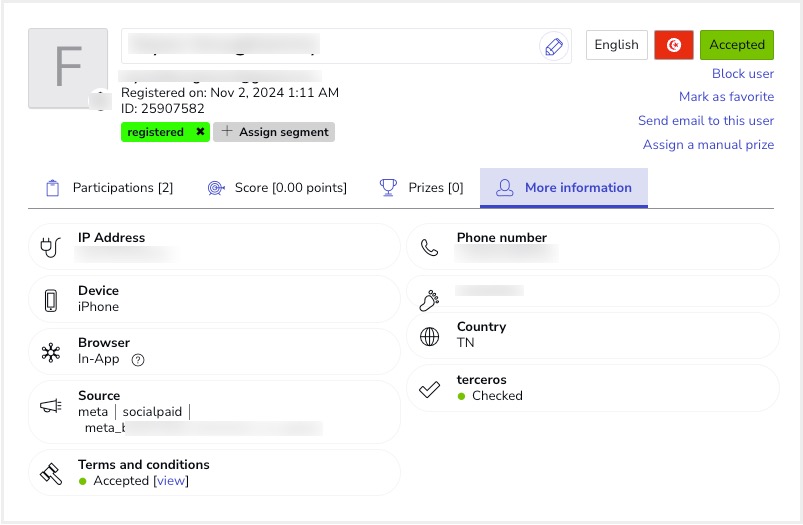Click the pencil edit icon beside the name field

pyautogui.click(x=554, y=46)
